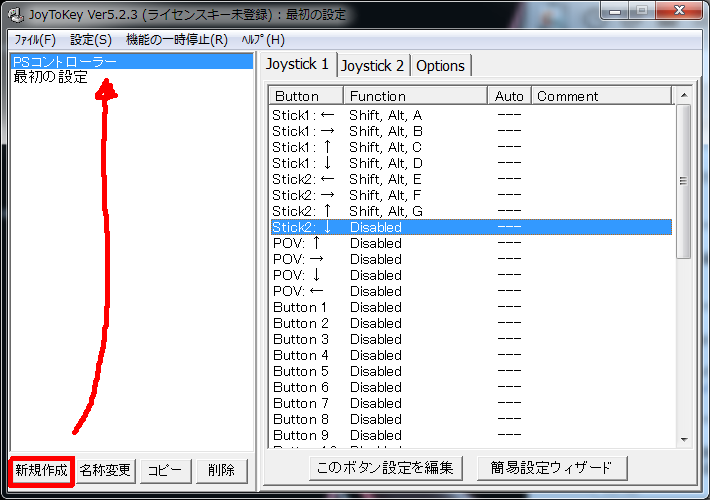
Task: Click the 新規作成 button
Action: point(41,471)
